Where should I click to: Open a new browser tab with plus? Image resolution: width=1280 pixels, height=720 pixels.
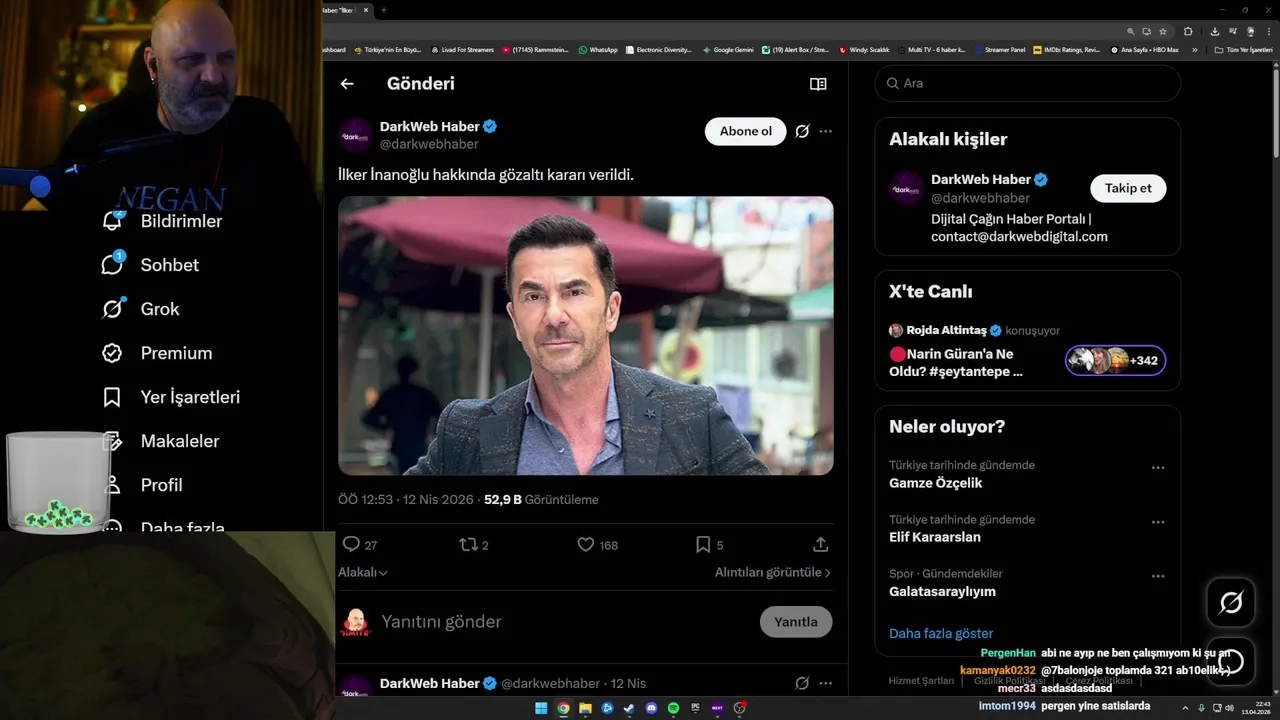(x=383, y=10)
